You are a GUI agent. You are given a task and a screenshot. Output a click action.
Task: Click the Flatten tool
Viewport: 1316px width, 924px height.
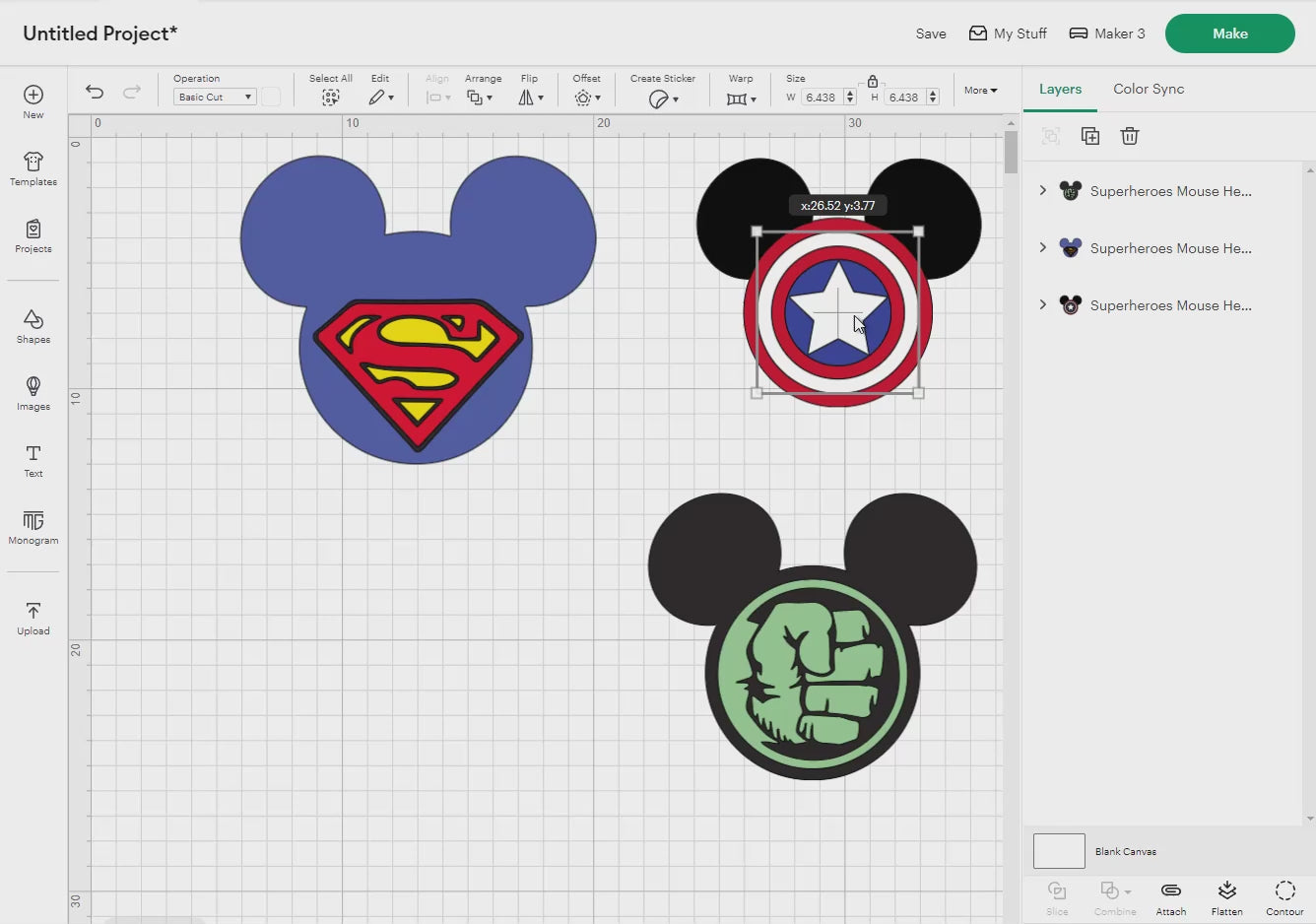pos(1227,897)
